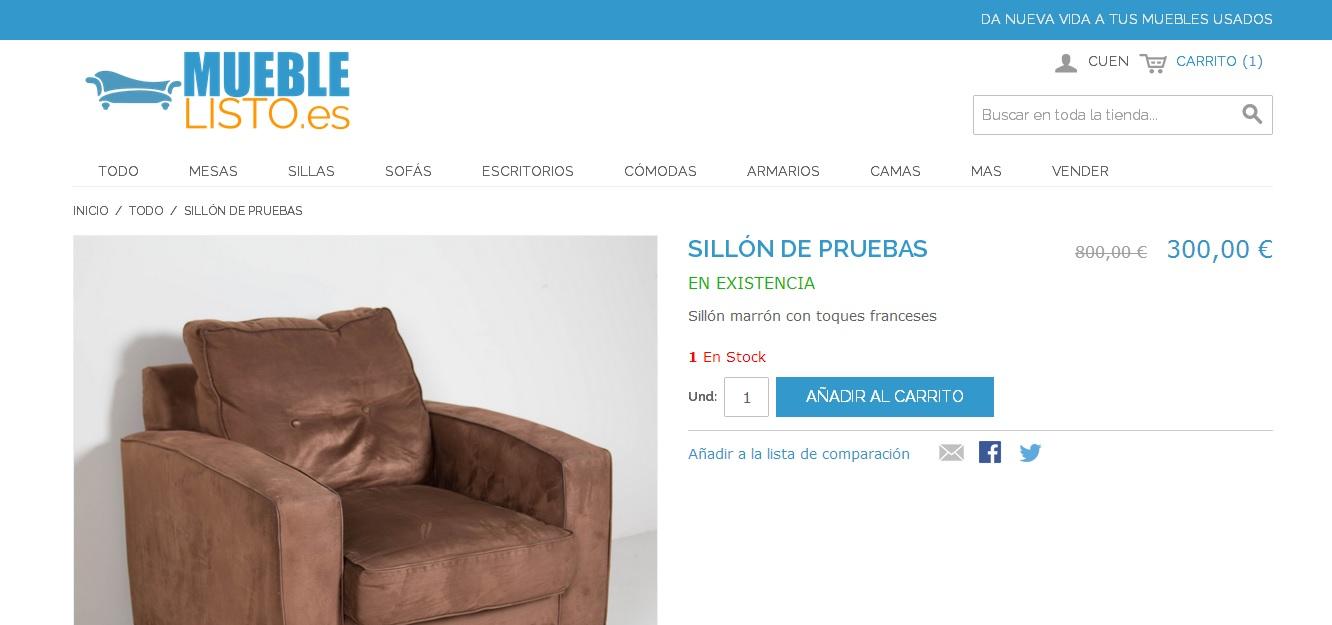Viewport: 1332px width, 625px height.
Task: Share product on Twitter
Action: click(1030, 453)
